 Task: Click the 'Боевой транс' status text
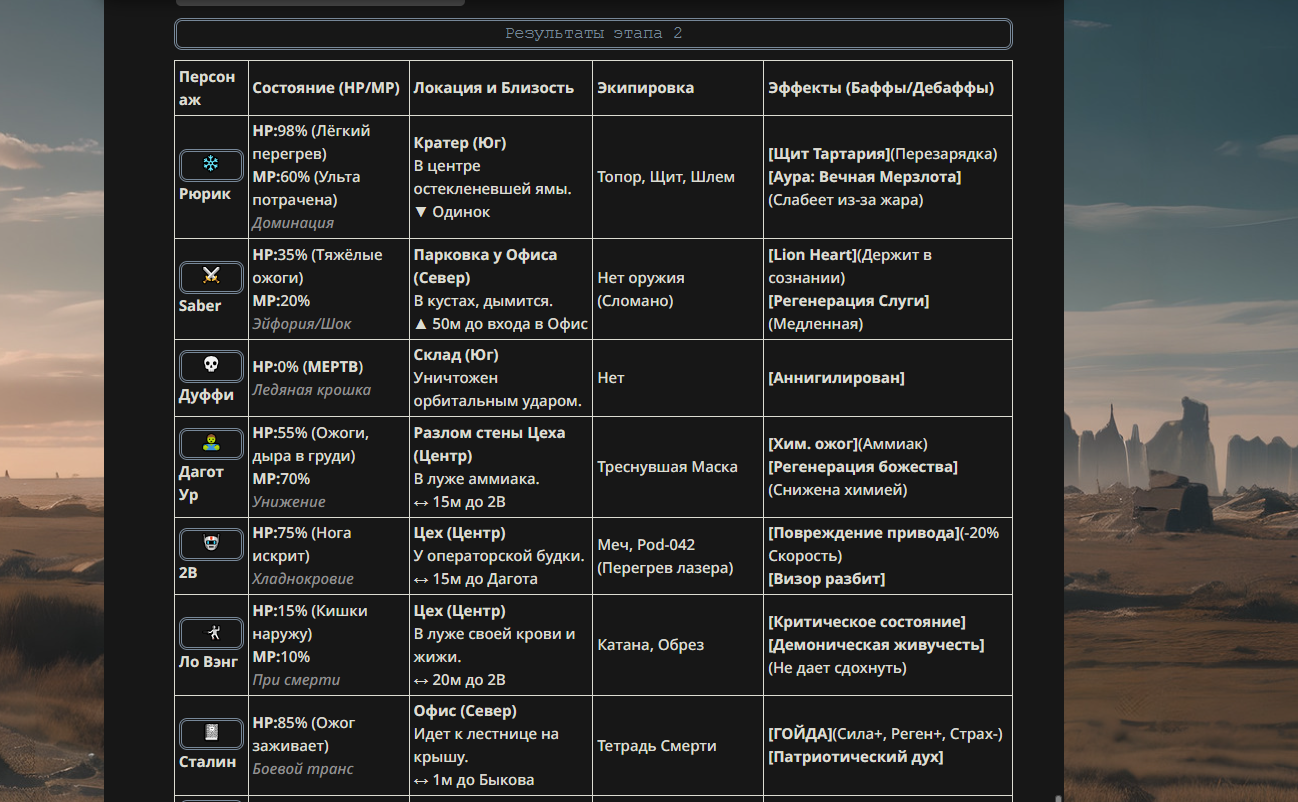tap(303, 769)
